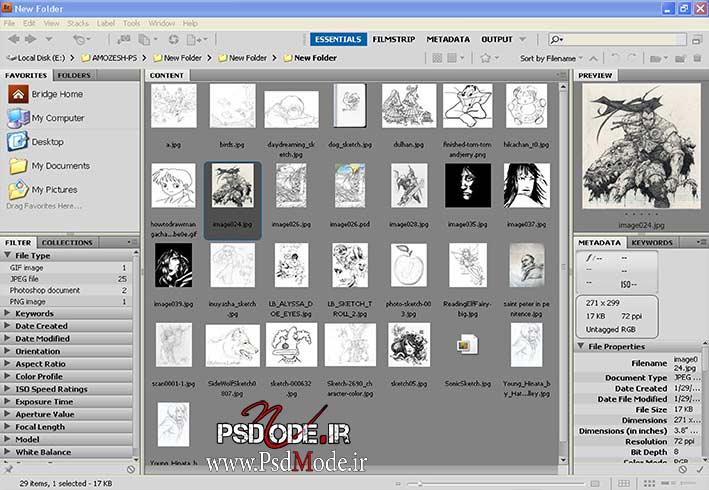The height and width of the screenshot is (490, 709).
Task: Expand the Date Created filter section
Action: pos(7,325)
